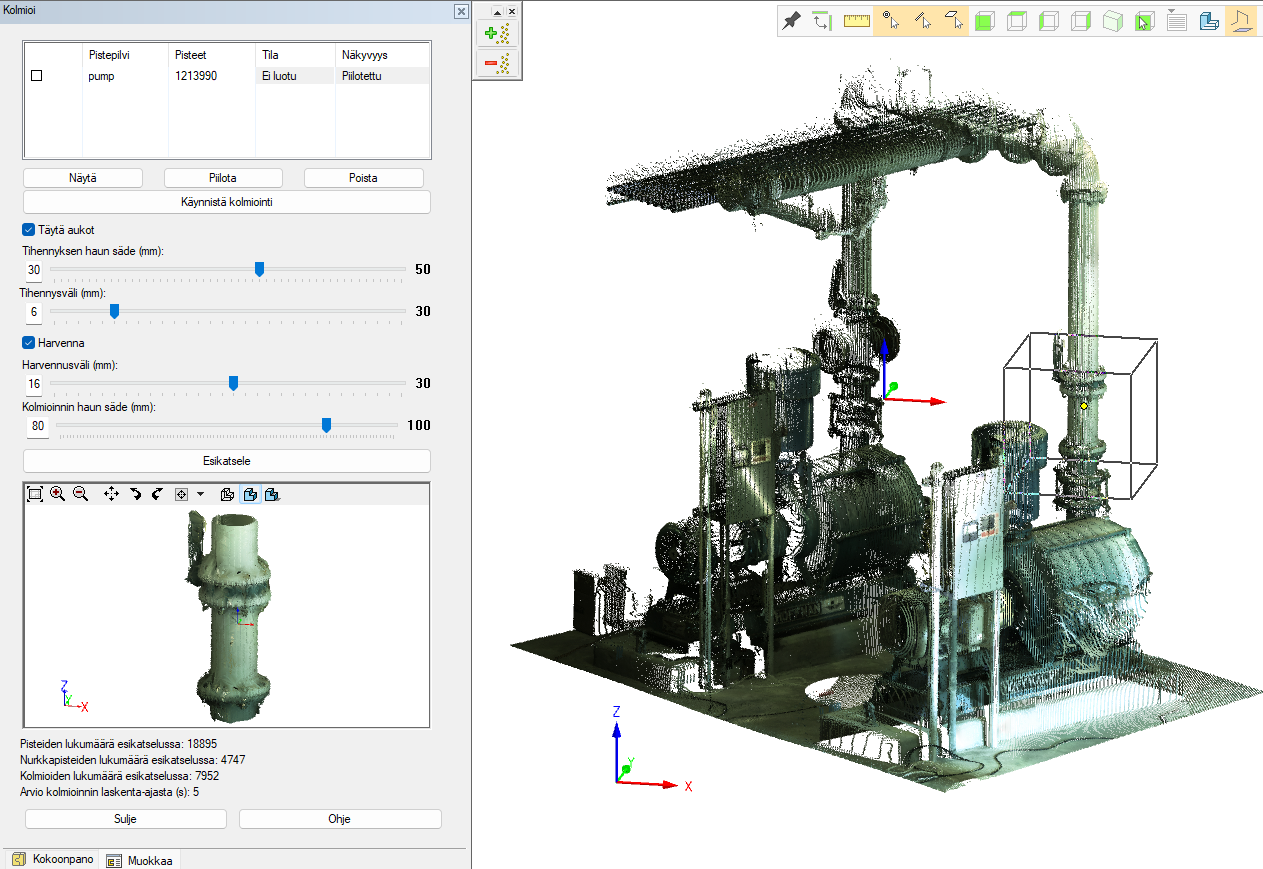Click the 'Tihennysväli' value field showing 6

tap(34, 312)
